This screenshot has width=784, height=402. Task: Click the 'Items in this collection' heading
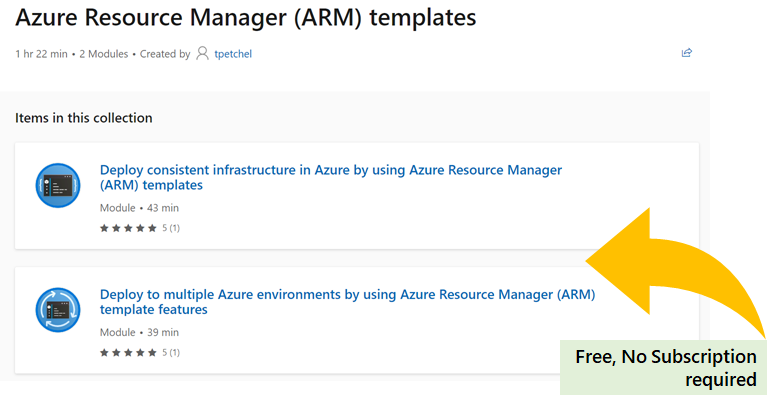pyautogui.click(x=84, y=118)
